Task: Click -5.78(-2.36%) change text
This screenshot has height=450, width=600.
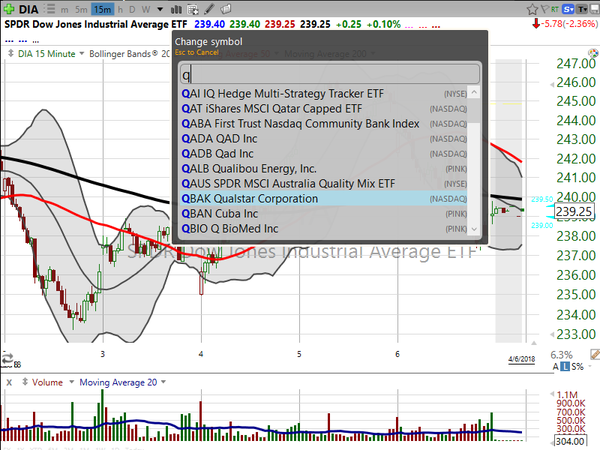Action: 570,24
